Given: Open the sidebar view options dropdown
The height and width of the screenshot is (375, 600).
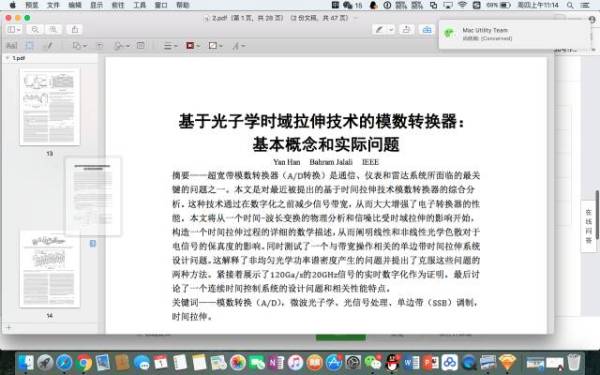Looking at the screenshot, I should (x=14, y=29).
